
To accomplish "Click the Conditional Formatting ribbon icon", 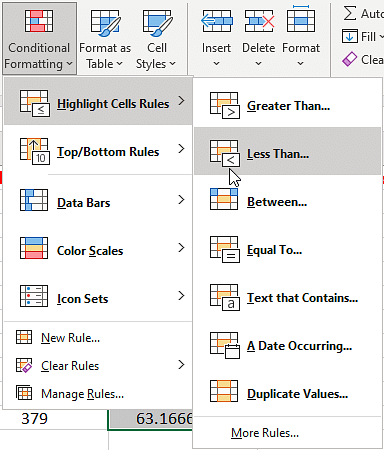I will point(39,21).
